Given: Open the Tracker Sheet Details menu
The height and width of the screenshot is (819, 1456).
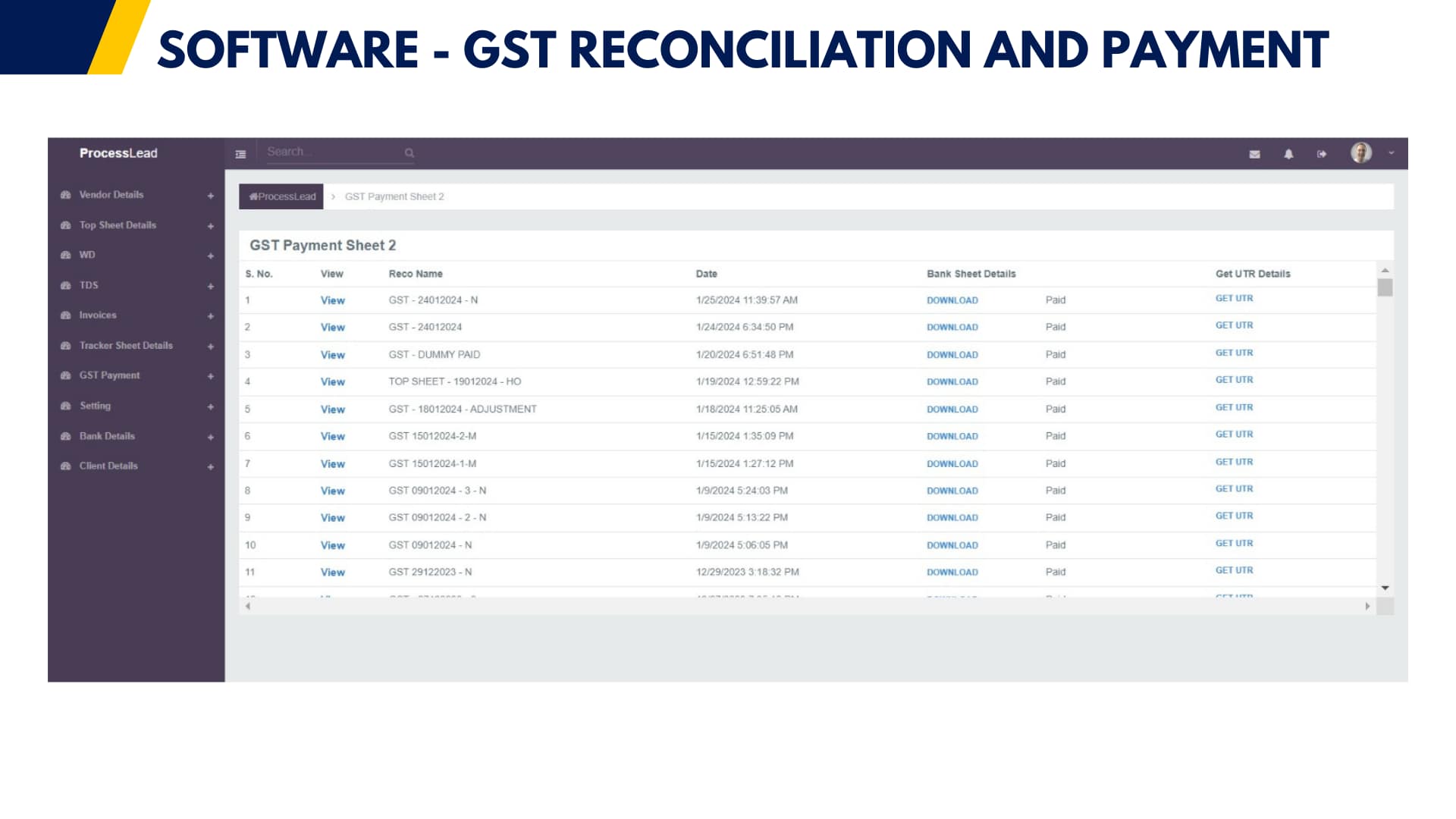Looking at the screenshot, I should (126, 346).
